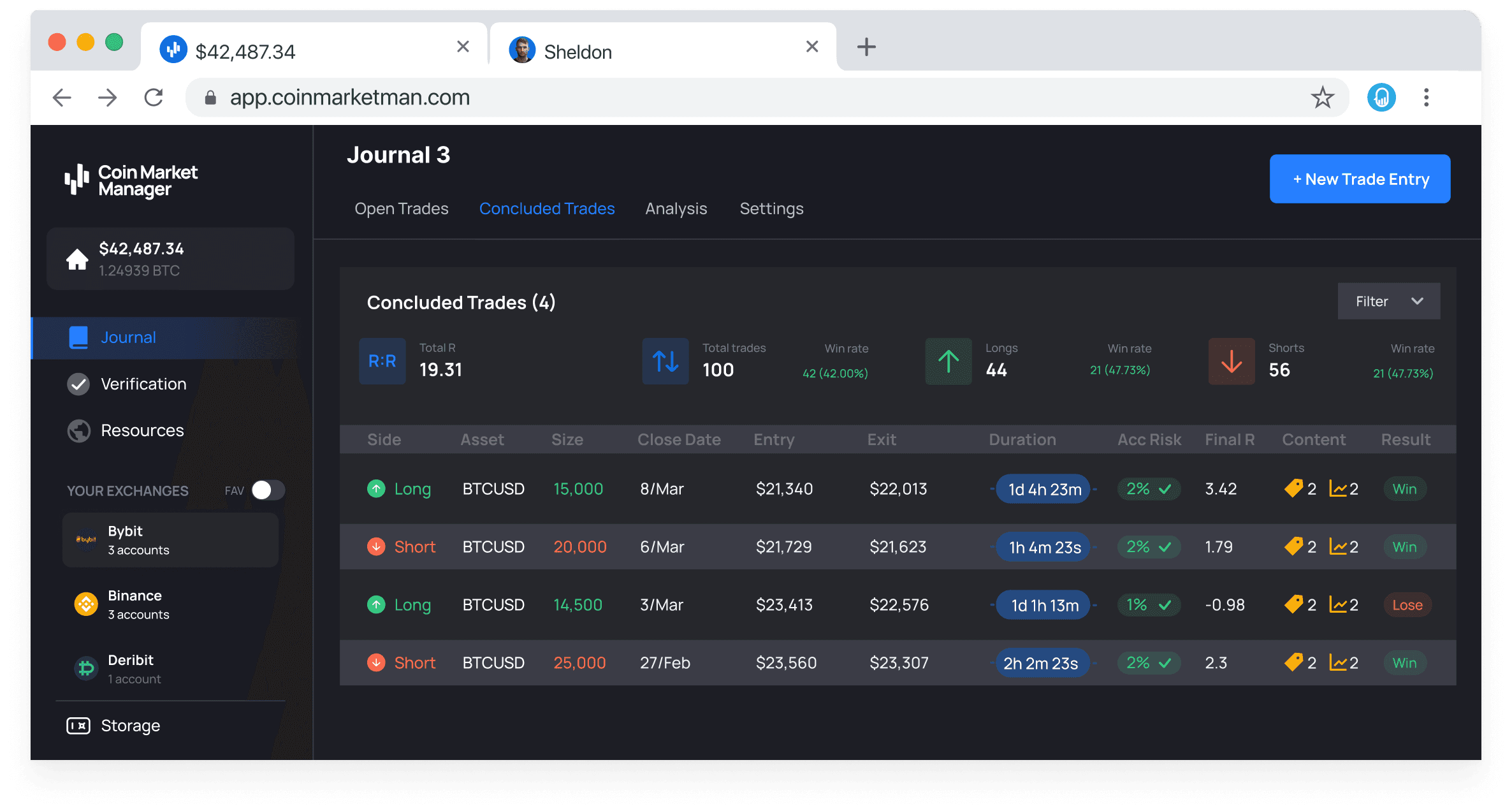Expand the Filter dropdown on Concluded Trades
The height and width of the screenshot is (811, 1512).
tap(1389, 300)
